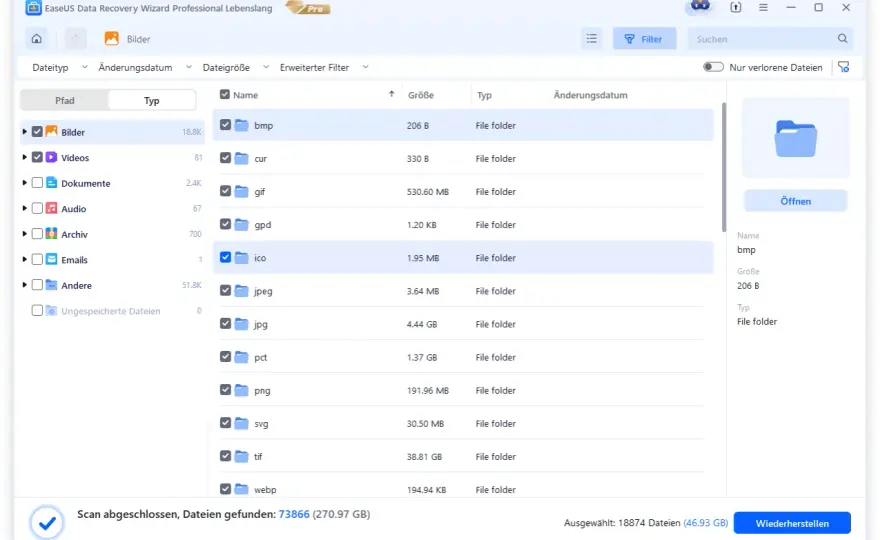Switch to the Typ tab
880x540 pixels.
click(x=152, y=100)
